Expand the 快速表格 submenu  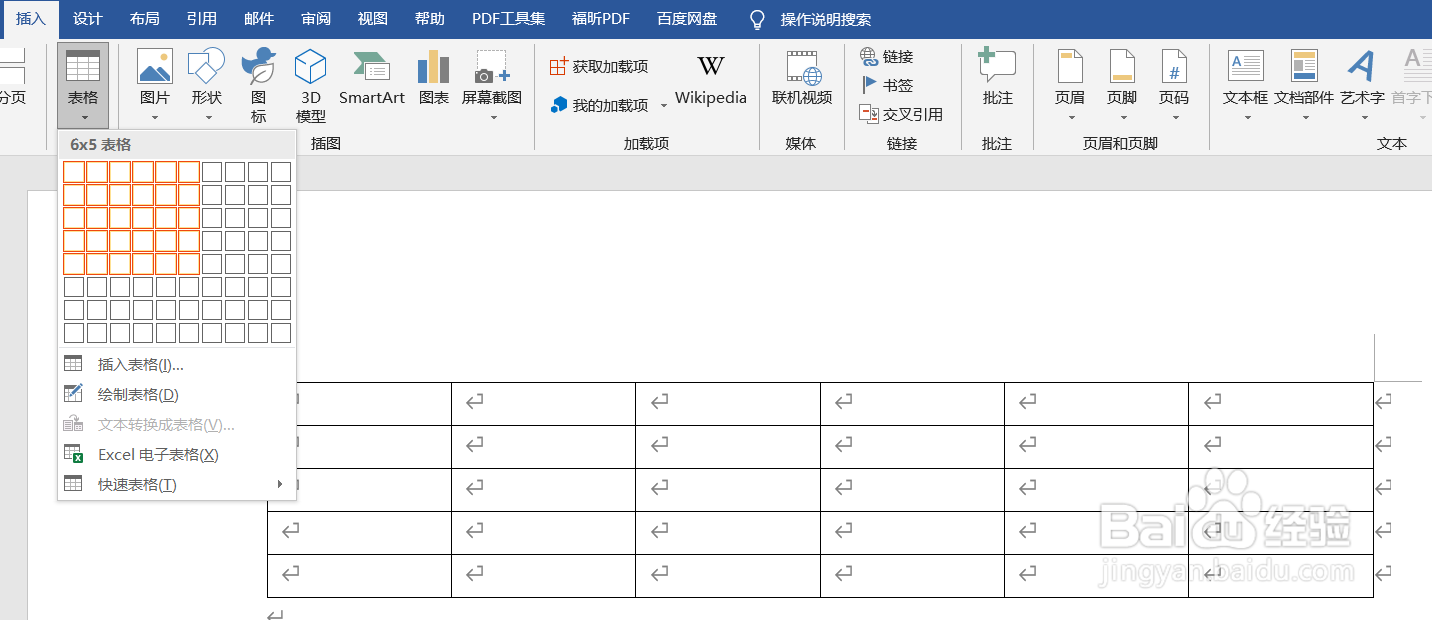tap(135, 484)
